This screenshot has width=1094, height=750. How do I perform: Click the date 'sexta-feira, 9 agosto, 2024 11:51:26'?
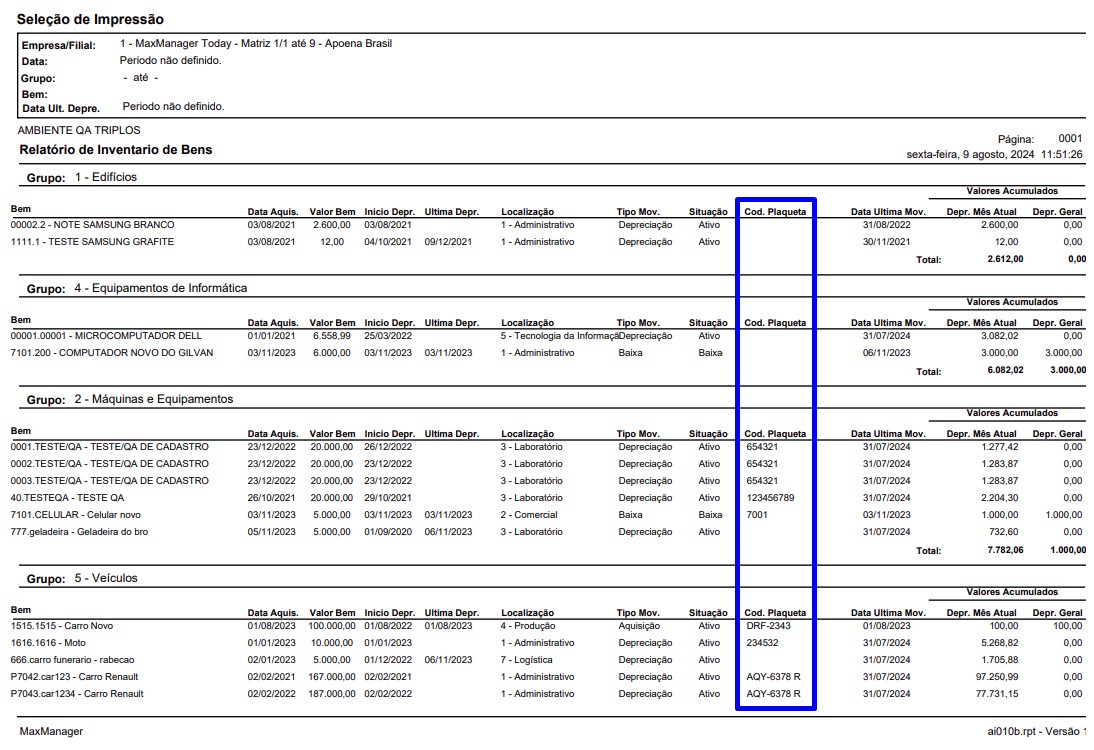994,155
